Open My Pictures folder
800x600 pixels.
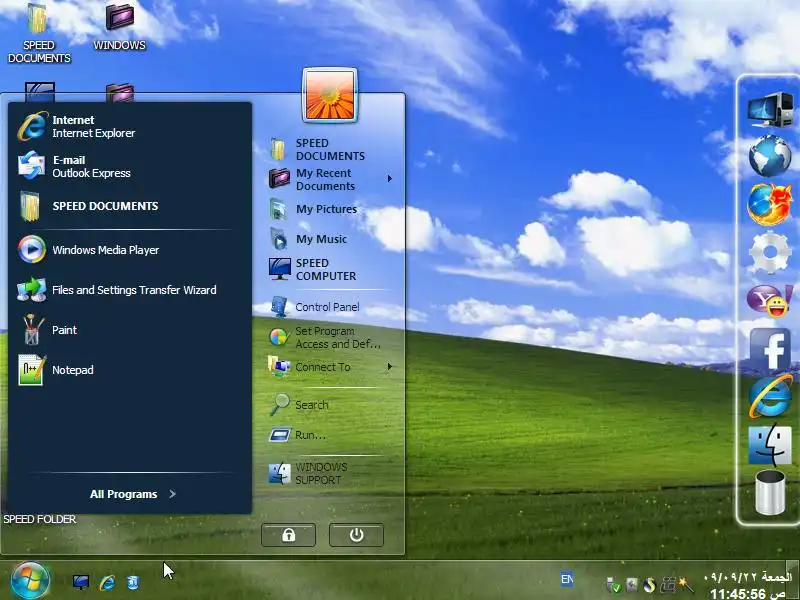314,209
